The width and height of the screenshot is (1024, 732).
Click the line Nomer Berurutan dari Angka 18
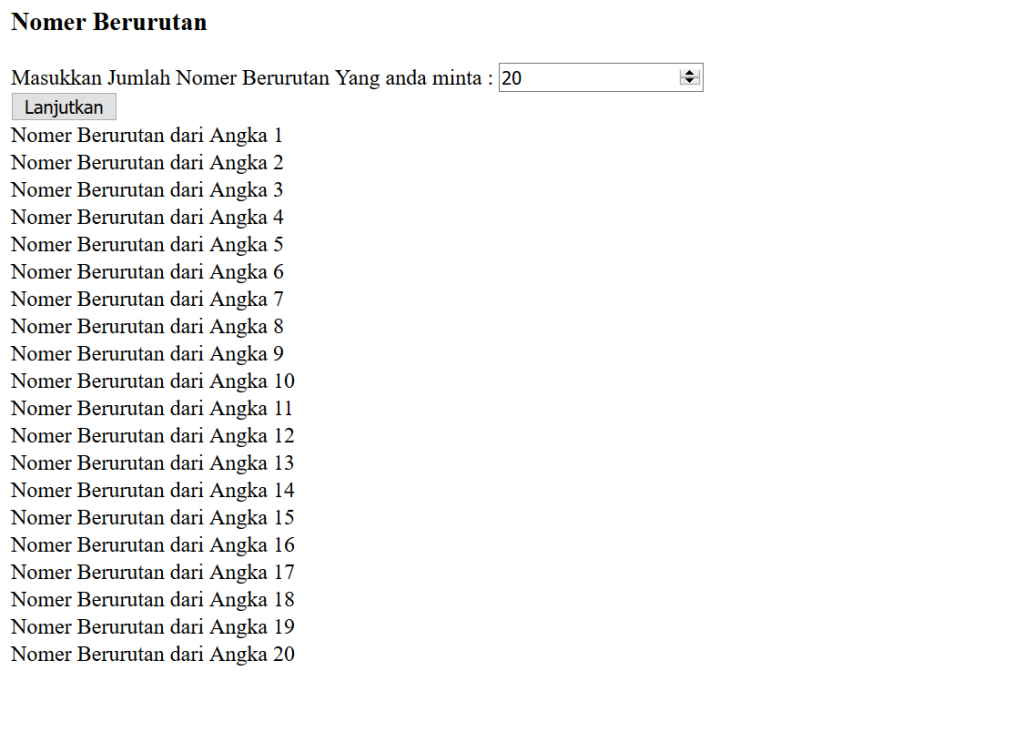[152, 599]
